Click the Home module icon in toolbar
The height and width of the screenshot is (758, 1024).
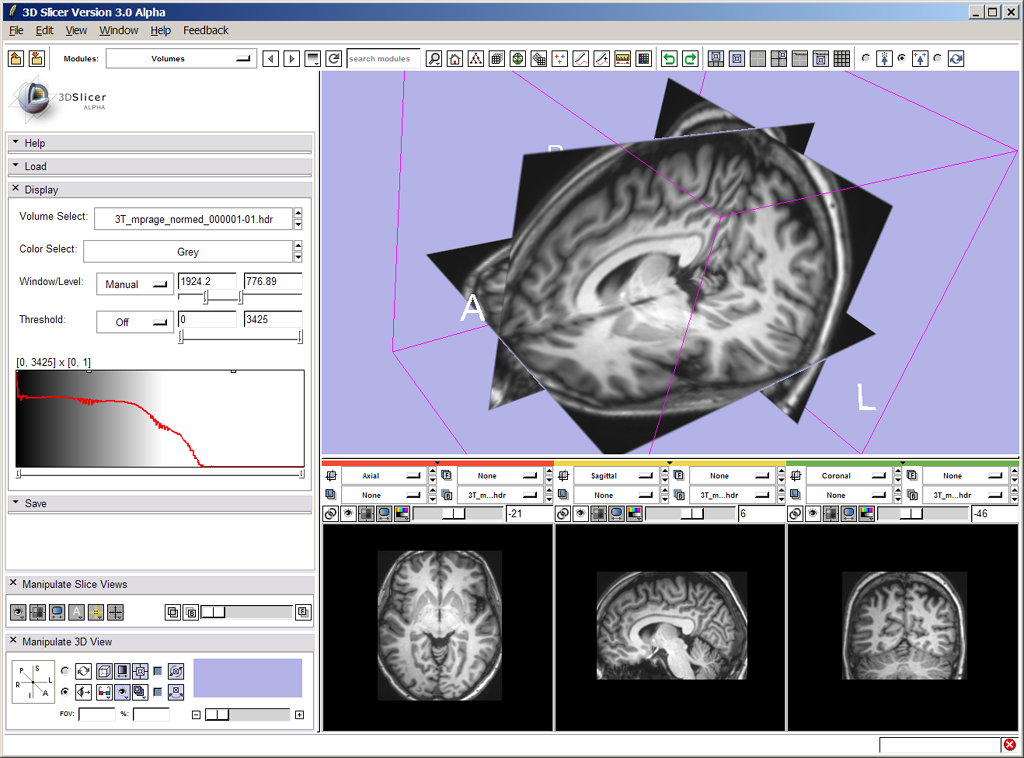click(x=454, y=59)
